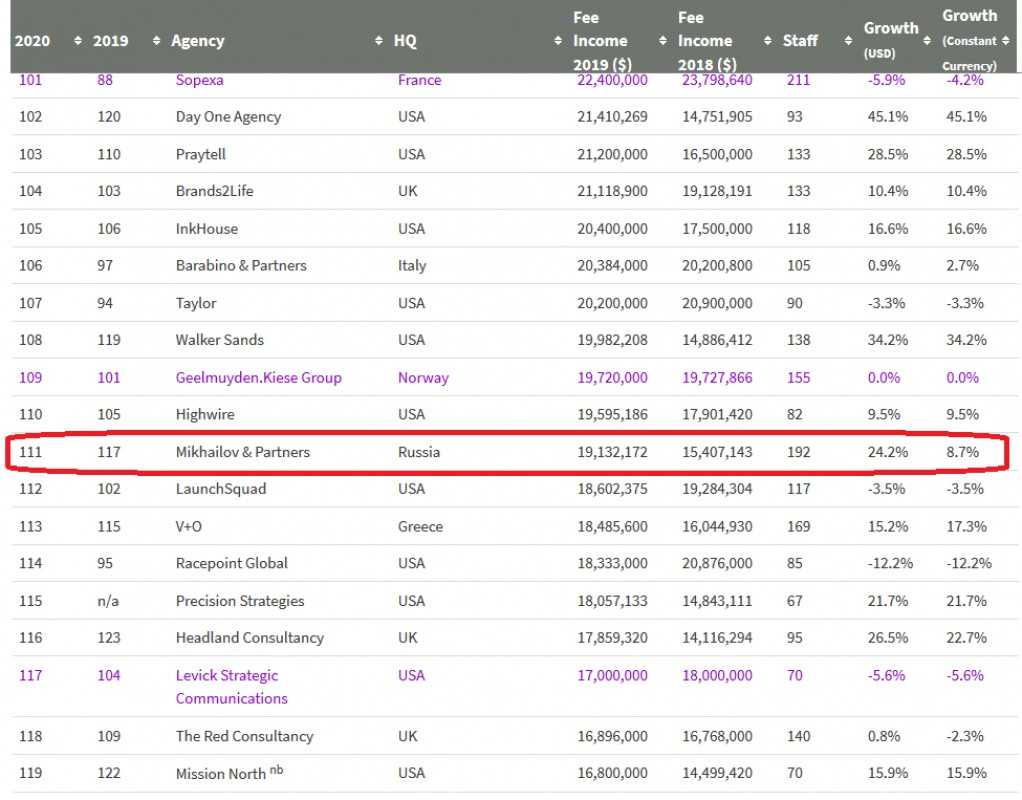
Task: Sort by the 2020 rank column header
Action: (33, 40)
